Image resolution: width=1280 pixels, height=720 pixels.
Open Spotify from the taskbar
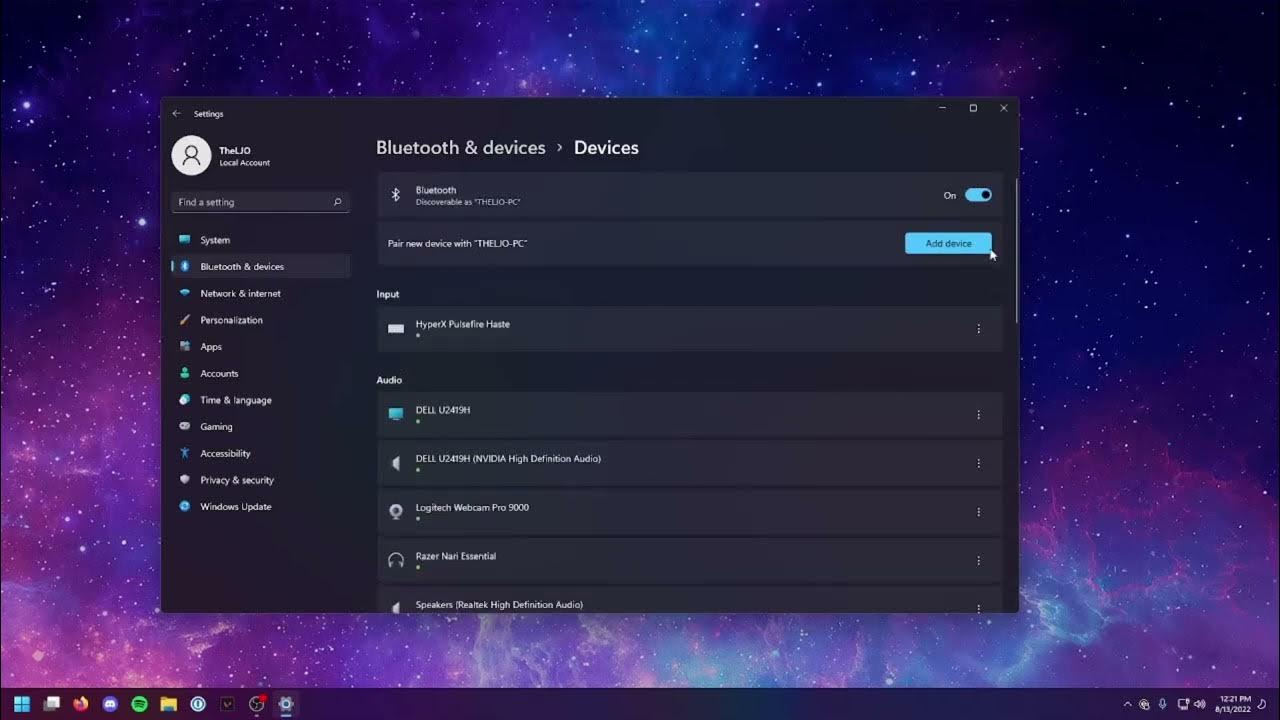(140, 704)
